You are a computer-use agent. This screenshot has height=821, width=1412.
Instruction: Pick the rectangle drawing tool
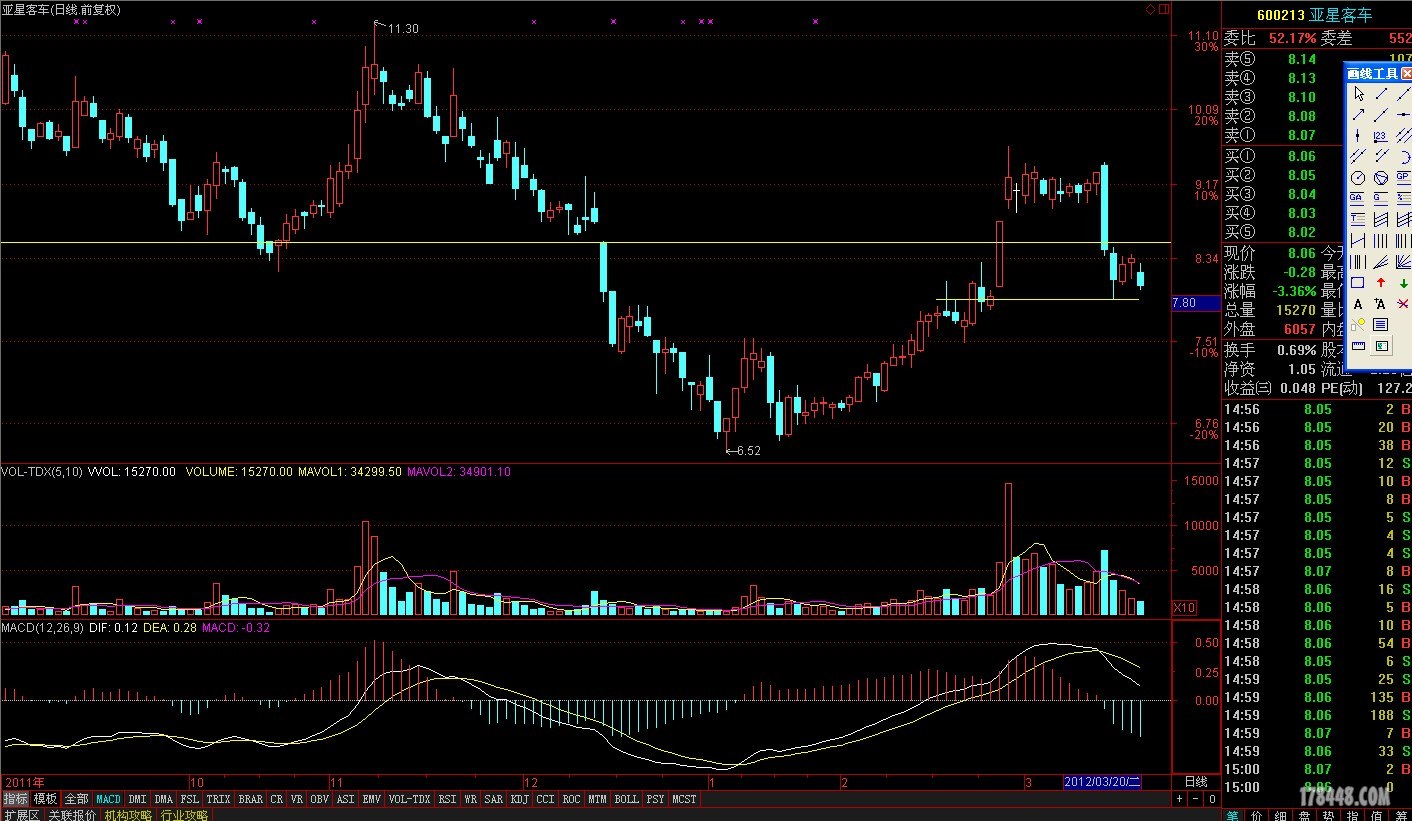[1358, 283]
